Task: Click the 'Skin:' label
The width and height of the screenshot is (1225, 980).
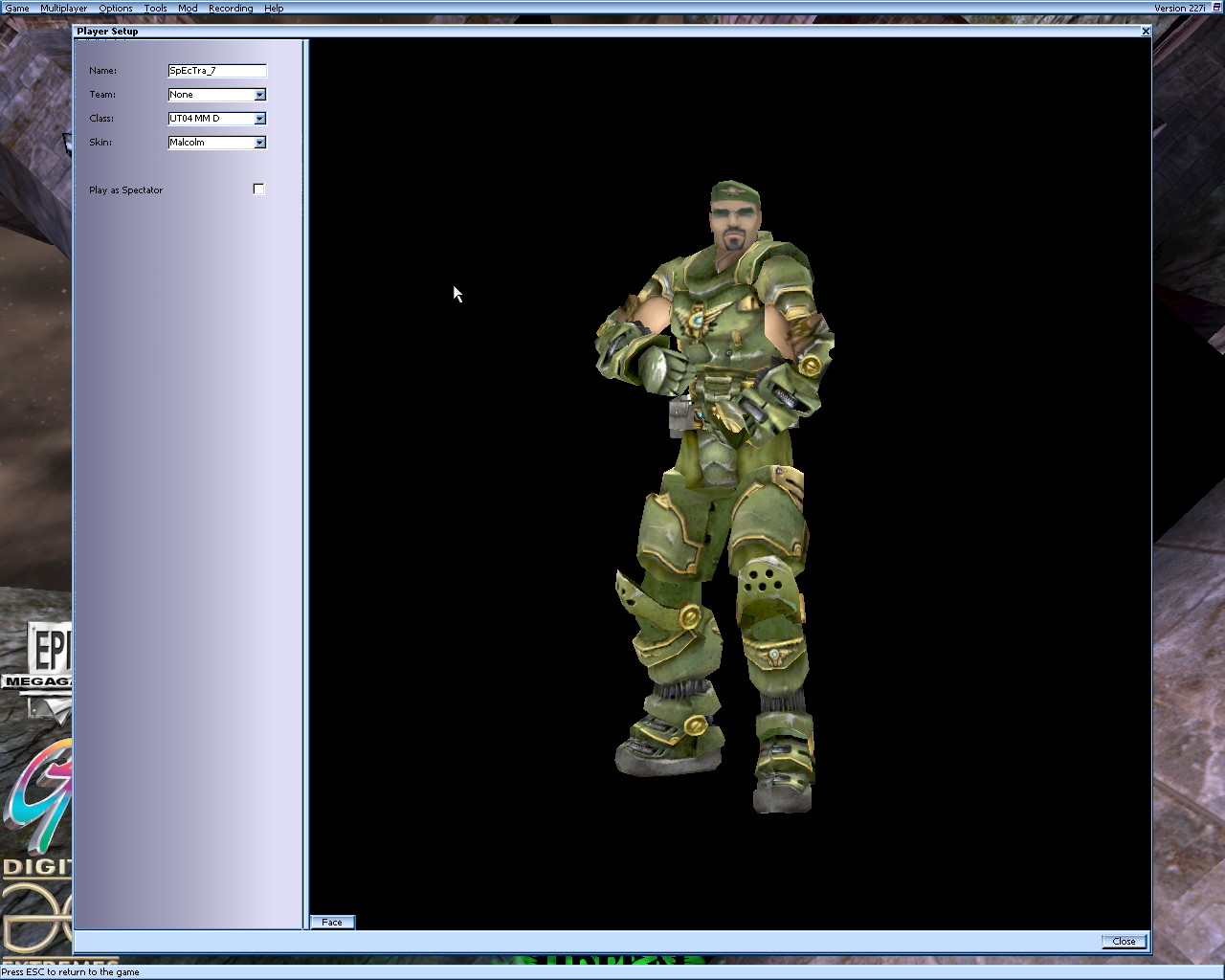Action: [100, 143]
